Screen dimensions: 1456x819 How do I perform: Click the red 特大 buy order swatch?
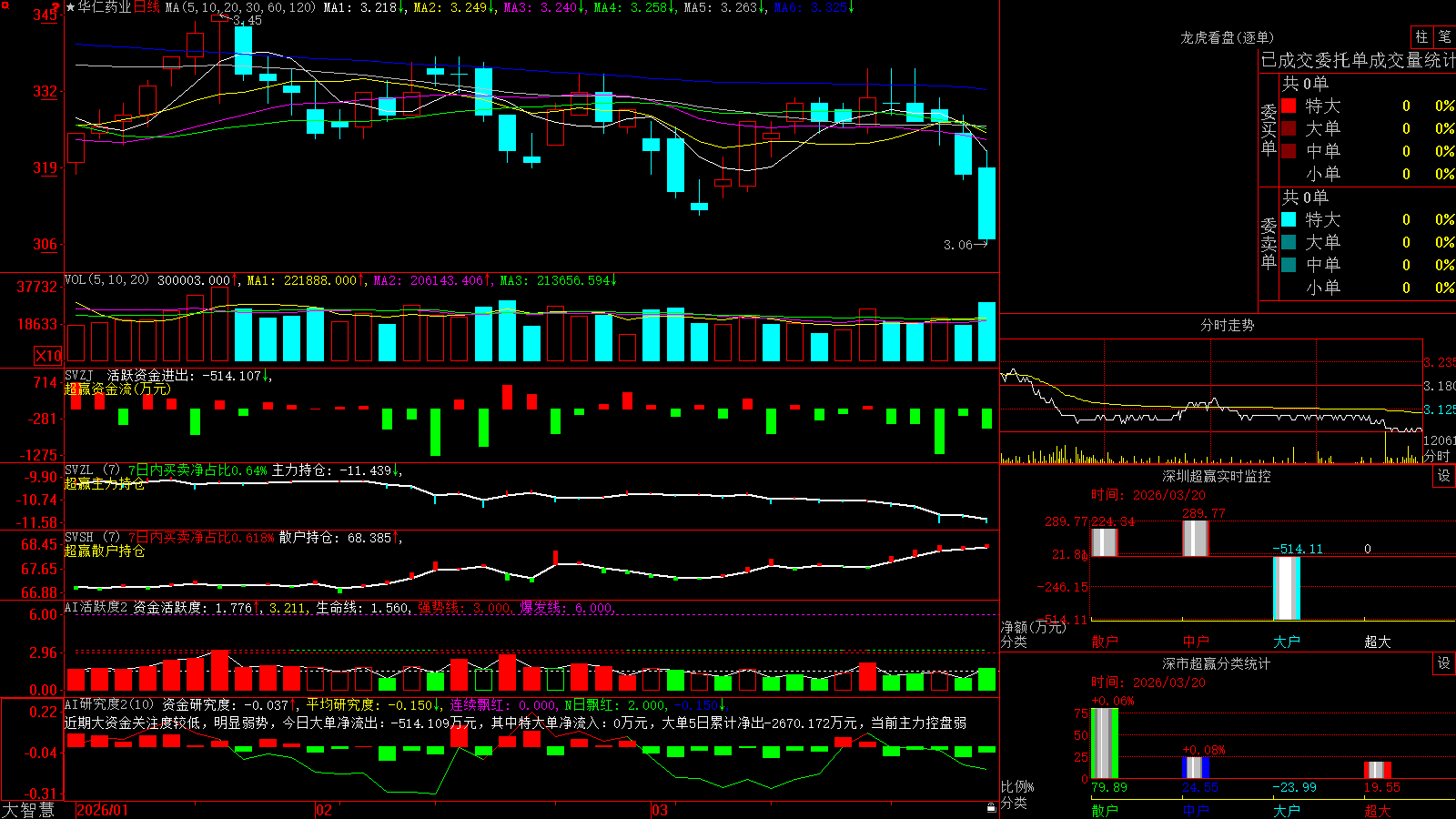click(x=1289, y=106)
